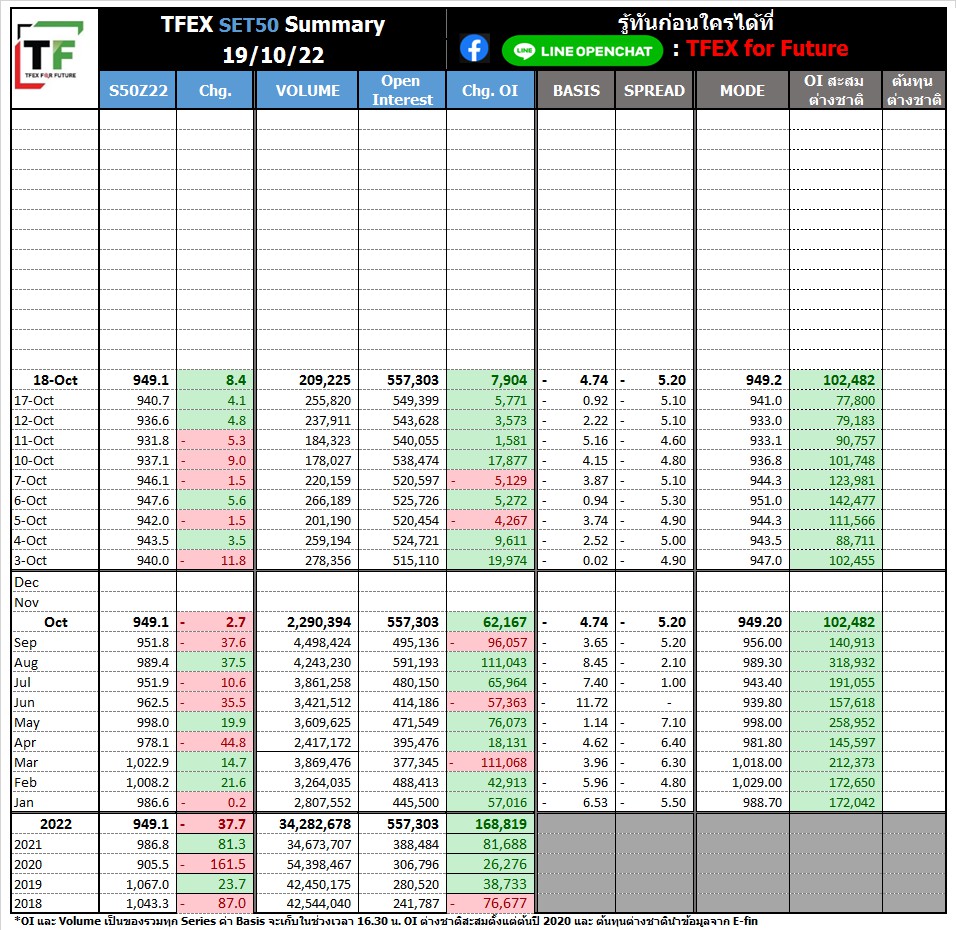Click the '12-Oct' row label
The image size is (956, 930).
pos(34,421)
